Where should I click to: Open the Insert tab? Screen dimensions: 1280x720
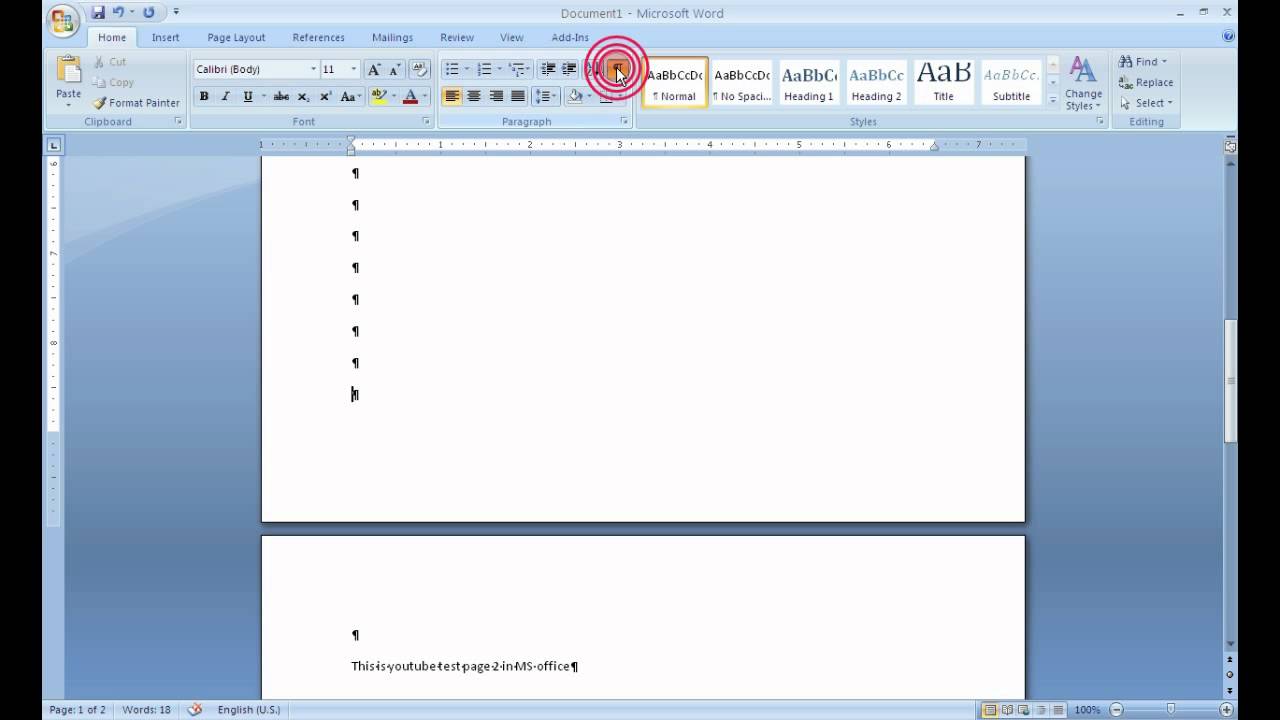tap(166, 38)
